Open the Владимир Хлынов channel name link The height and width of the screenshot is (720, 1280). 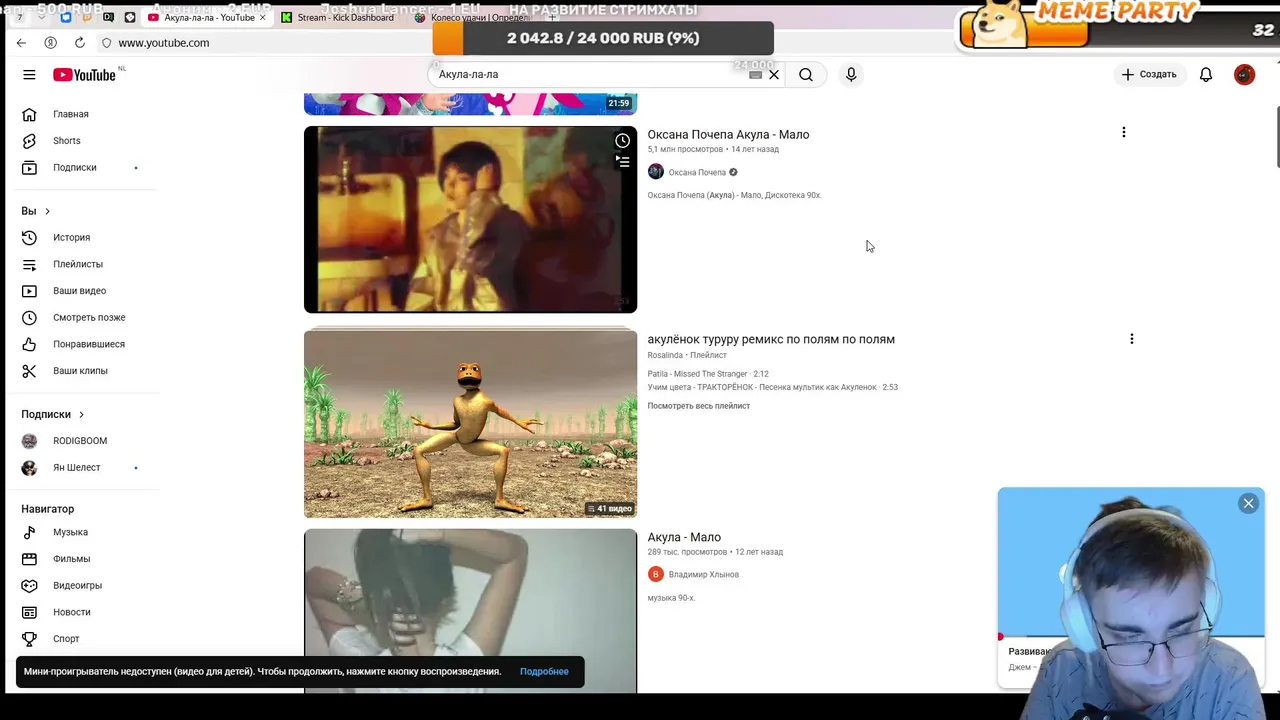[x=703, y=574]
